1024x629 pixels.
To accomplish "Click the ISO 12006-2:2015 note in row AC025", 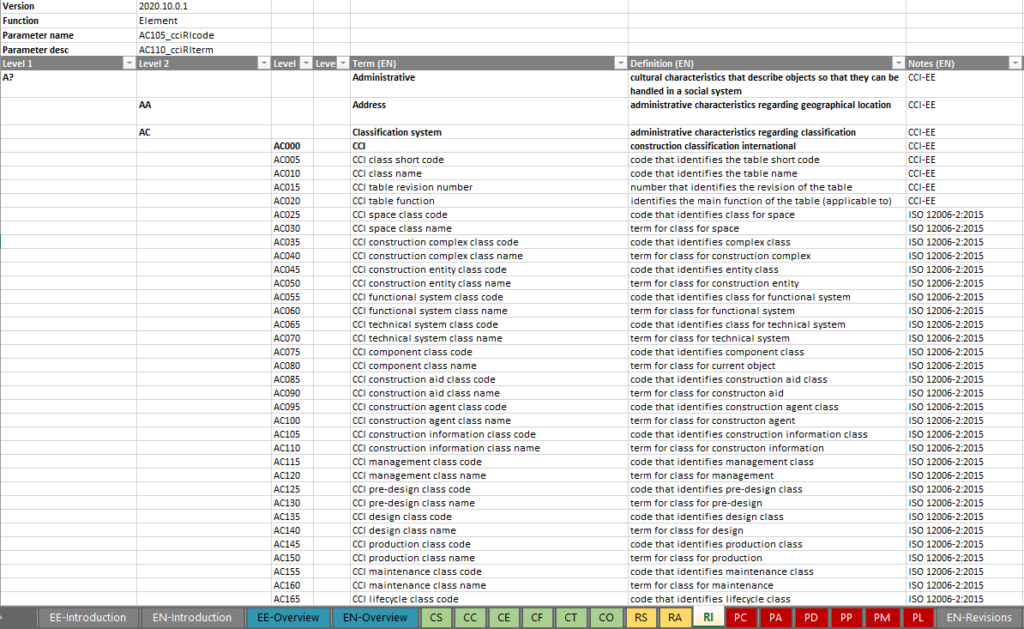I will click(x=965, y=215).
